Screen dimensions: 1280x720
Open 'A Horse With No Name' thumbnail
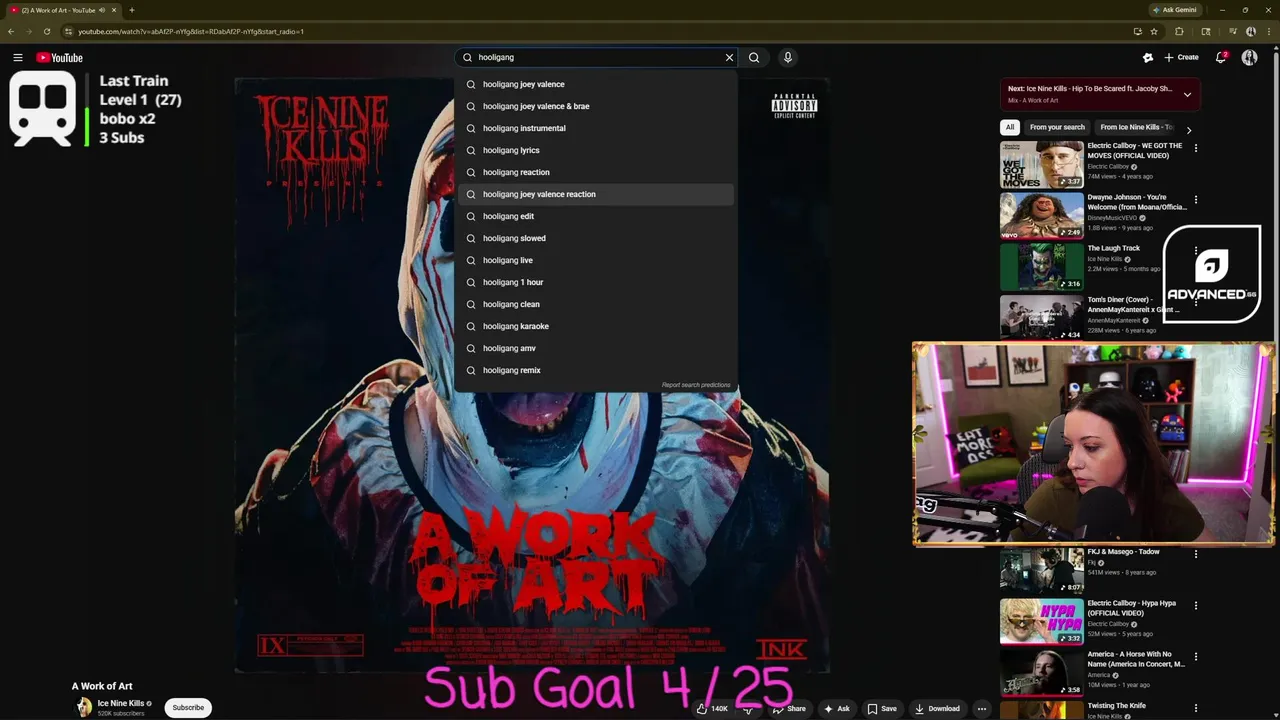pos(1041,673)
